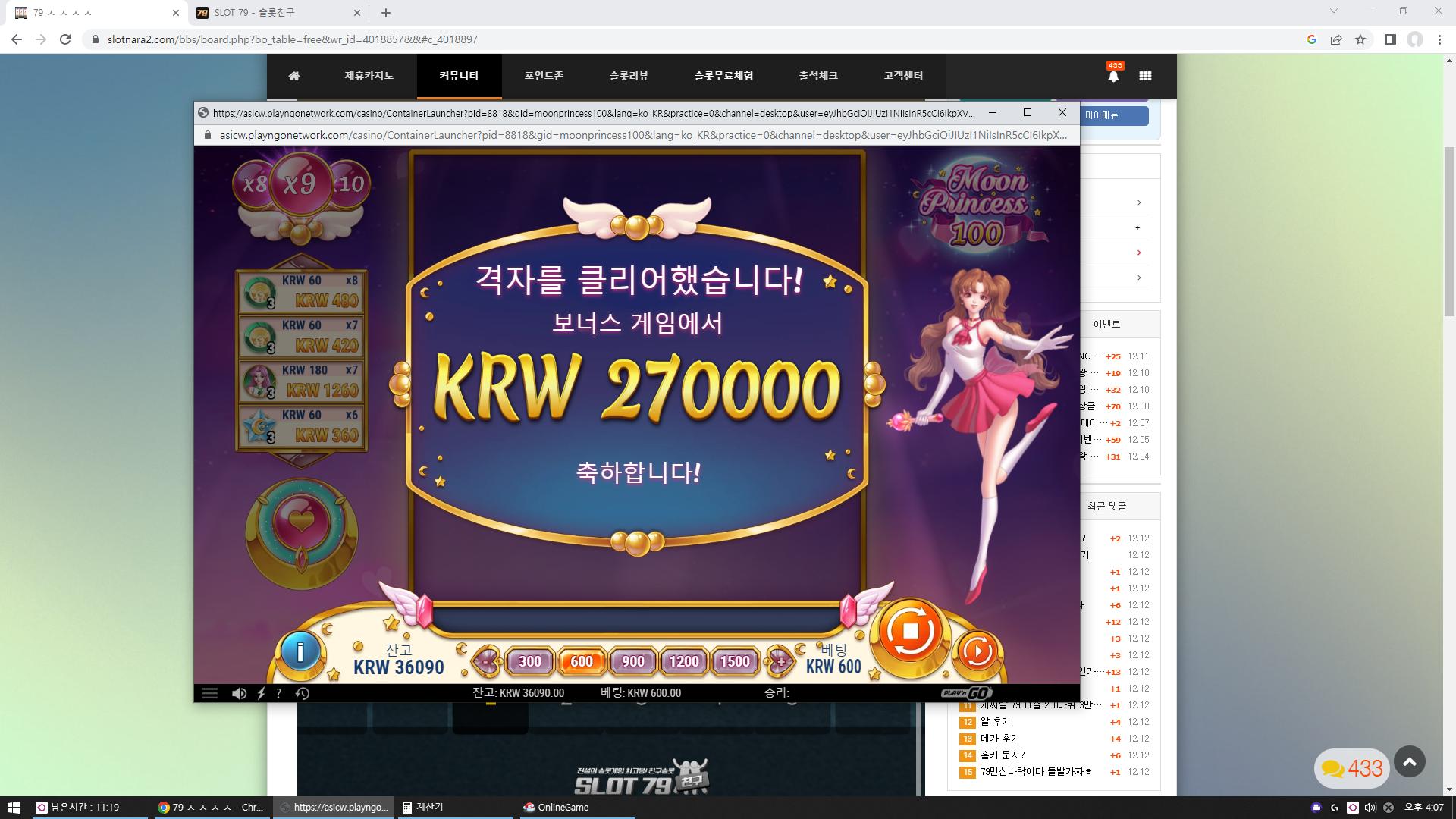The width and height of the screenshot is (1456, 819).
Task: Reload the slotnara2 page
Action: [x=65, y=39]
